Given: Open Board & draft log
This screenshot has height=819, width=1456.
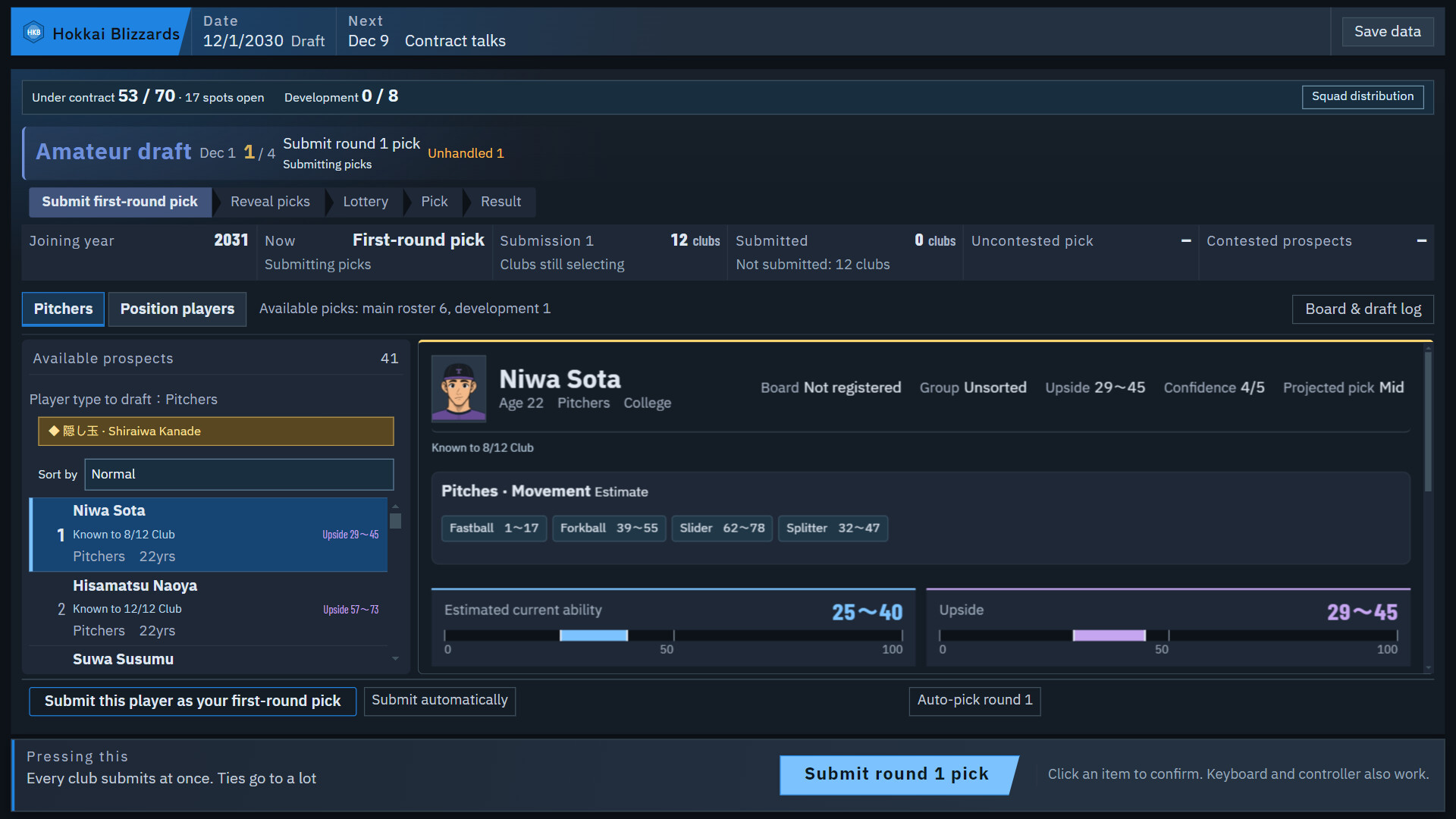Looking at the screenshot, I should pos(1363,309).
